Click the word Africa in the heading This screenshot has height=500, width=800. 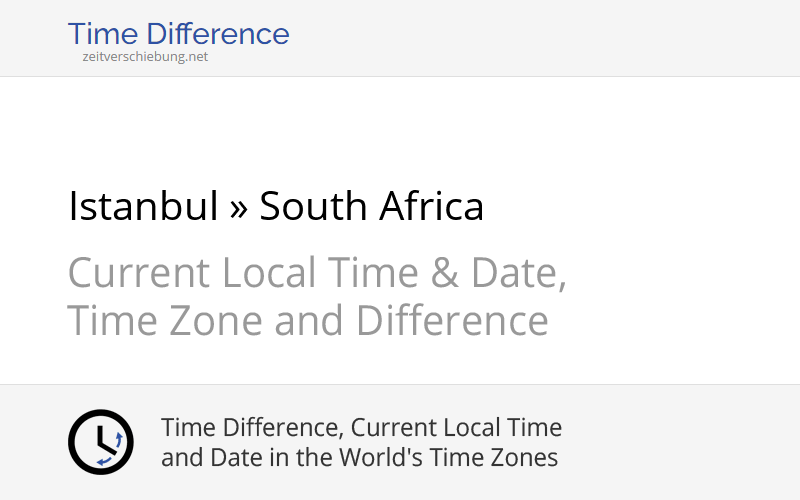432,207
